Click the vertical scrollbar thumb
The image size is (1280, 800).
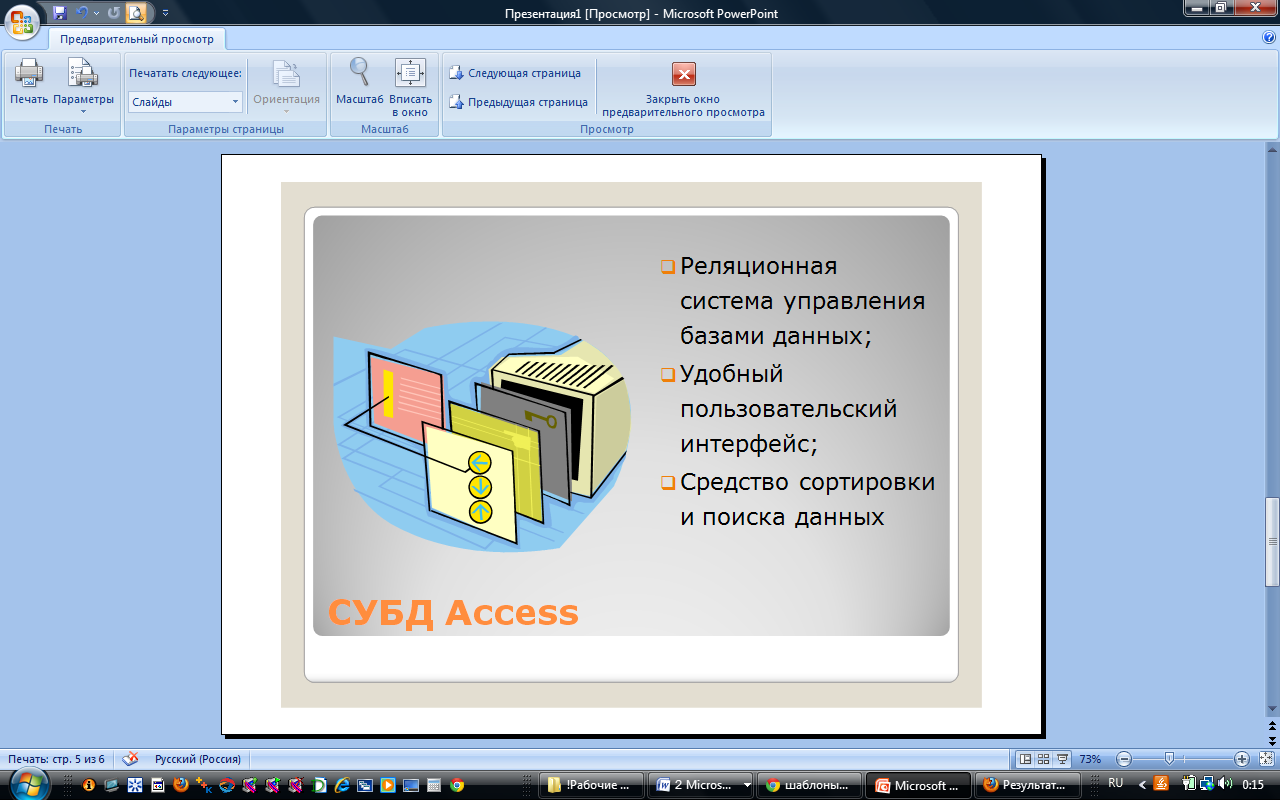(1272, 541)
